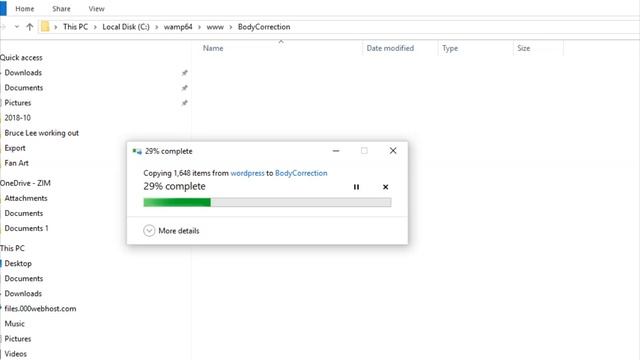Image resolution: width=640 pixels, height=360 pixels.
Task: Open Downloads under Quick access
Action: [23, 73]
